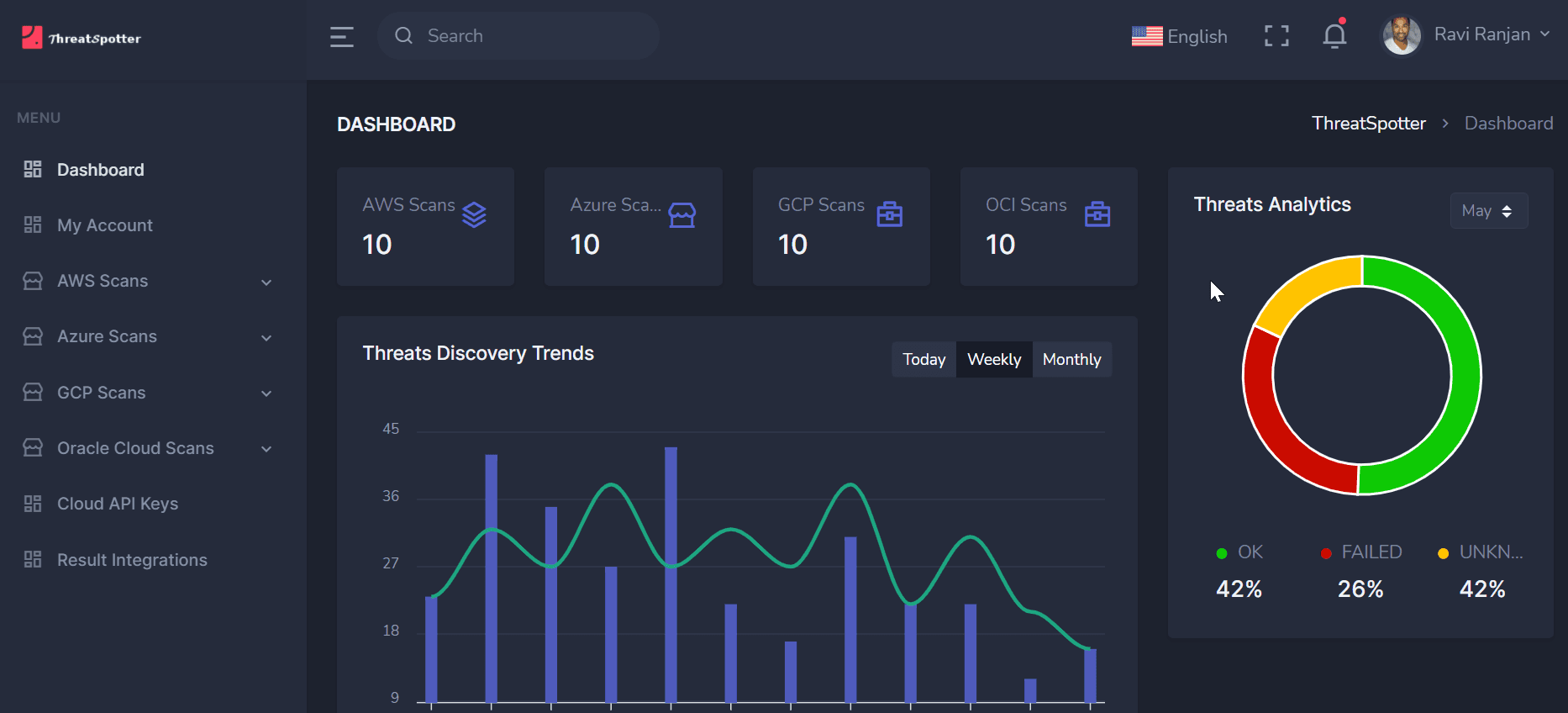Open notifications bell
Viewport: 1568px width, 713px height.
tap(1334, 35)
